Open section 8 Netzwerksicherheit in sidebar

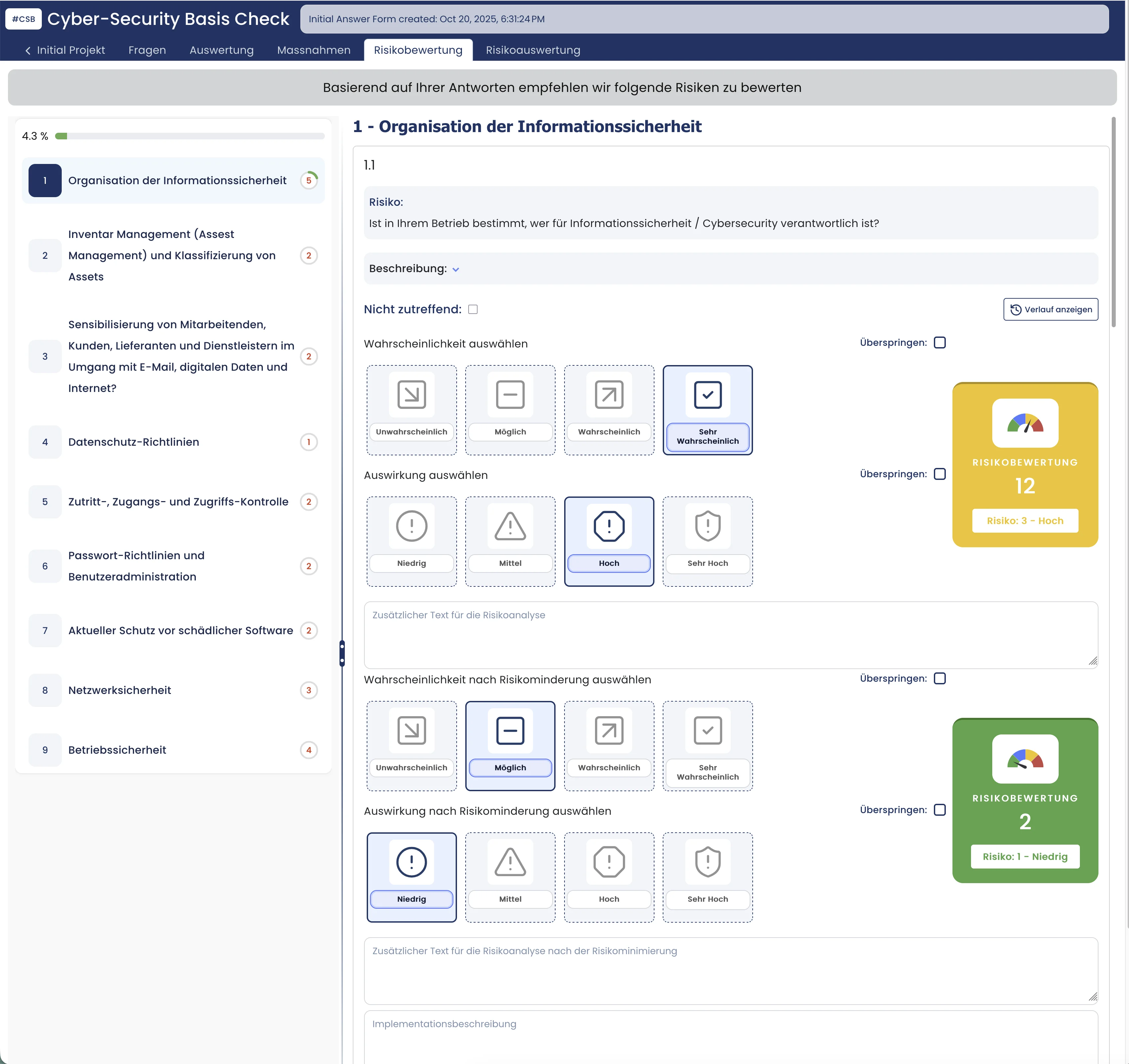tap(119, 690)
